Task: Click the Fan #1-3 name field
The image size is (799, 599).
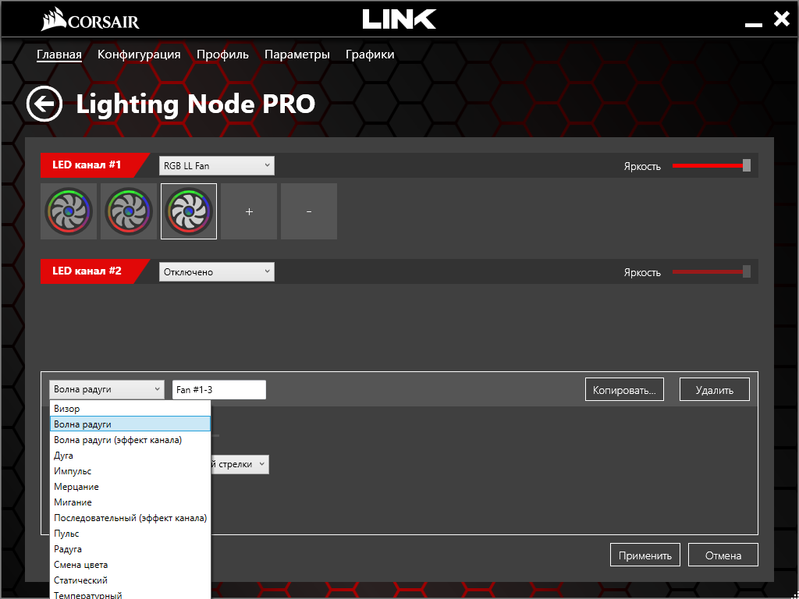Action: coord(219,390)
